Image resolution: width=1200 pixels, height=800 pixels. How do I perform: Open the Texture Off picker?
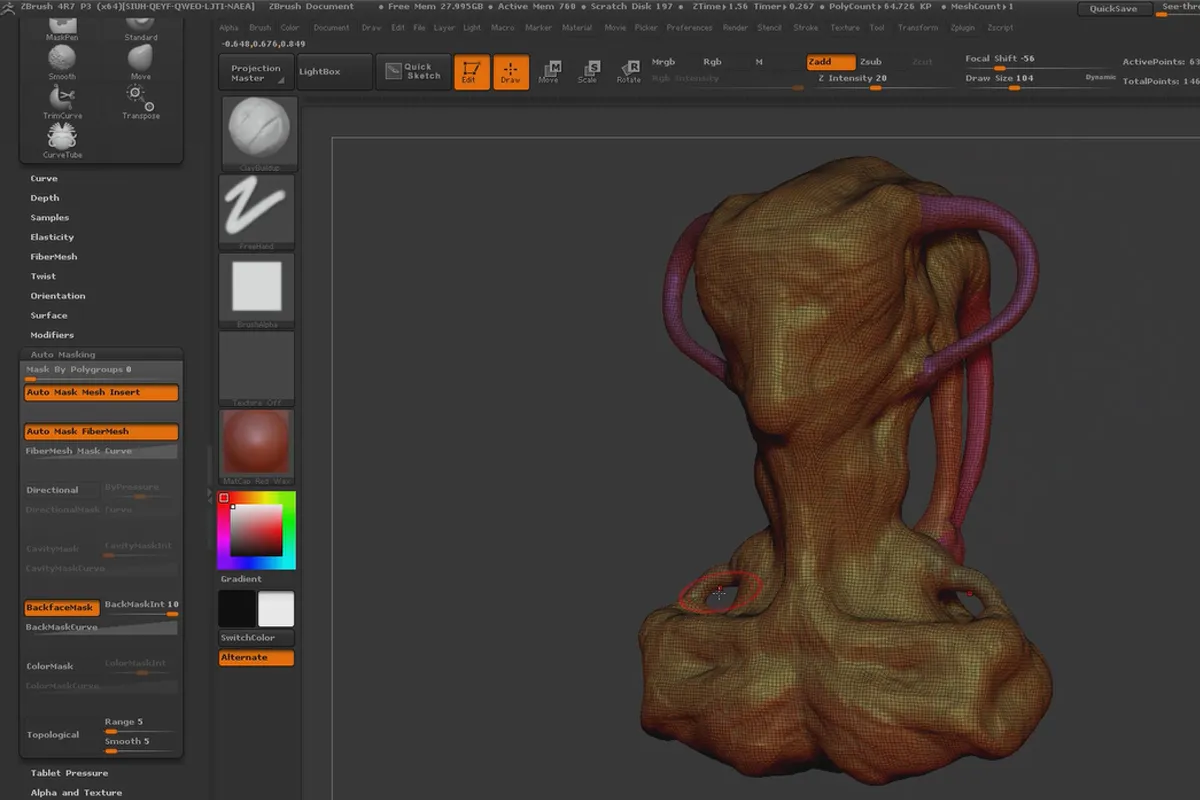[257, 369]
